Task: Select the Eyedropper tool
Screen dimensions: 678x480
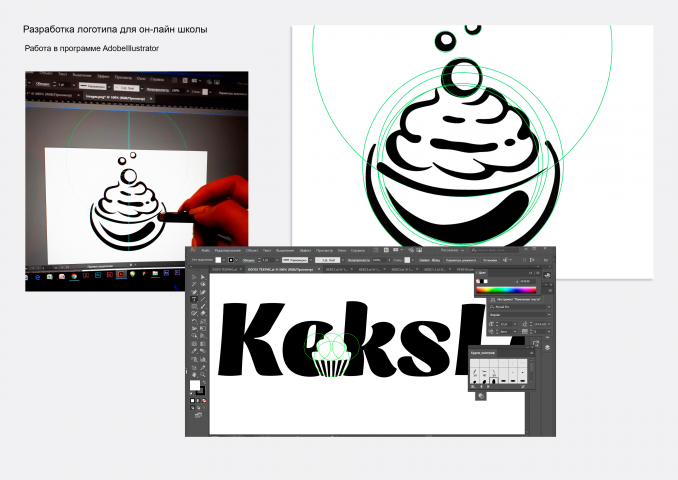Action: [x=194, y=351]
